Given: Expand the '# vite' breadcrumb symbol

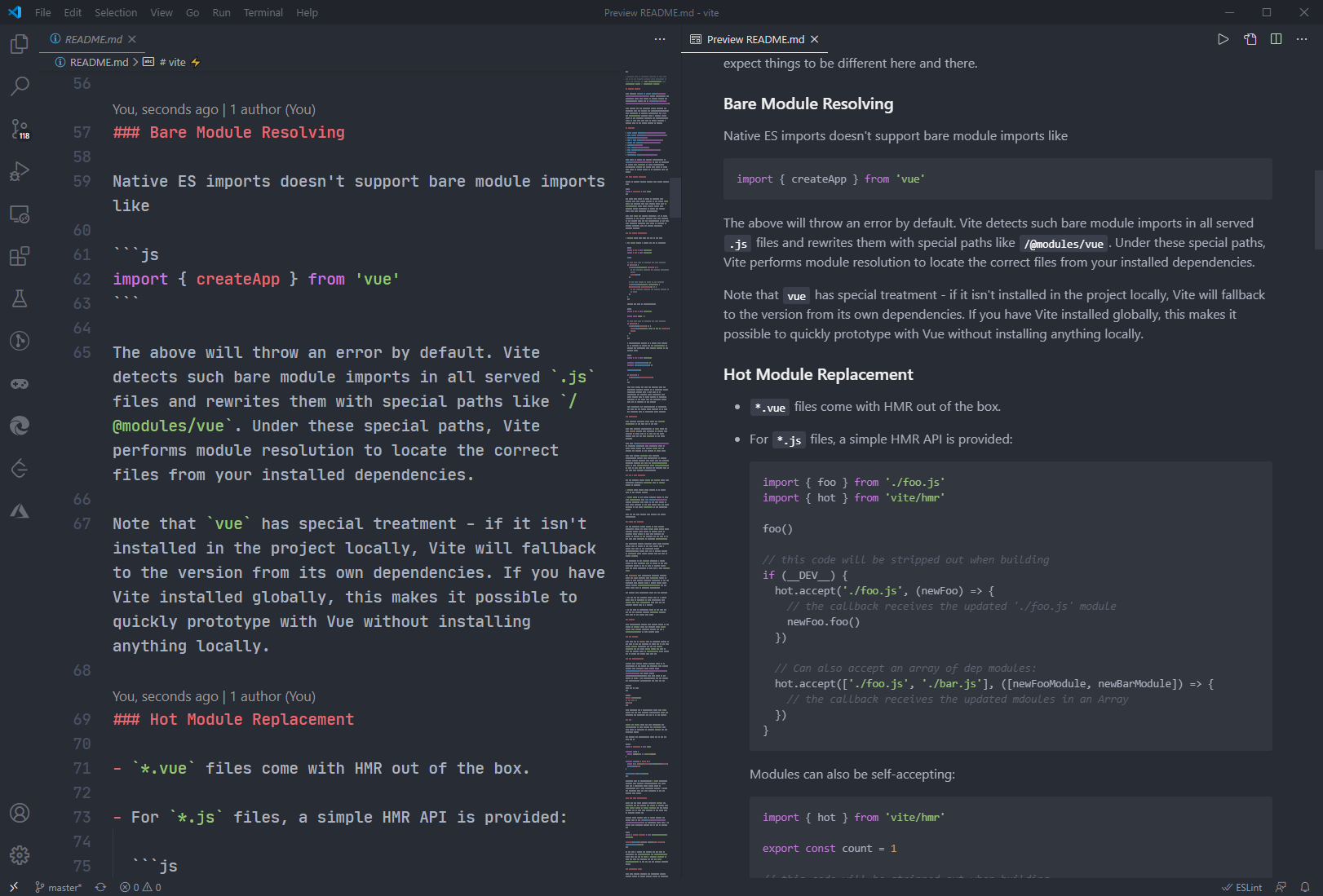Looking at the screenshot, I should click(172, 62).
